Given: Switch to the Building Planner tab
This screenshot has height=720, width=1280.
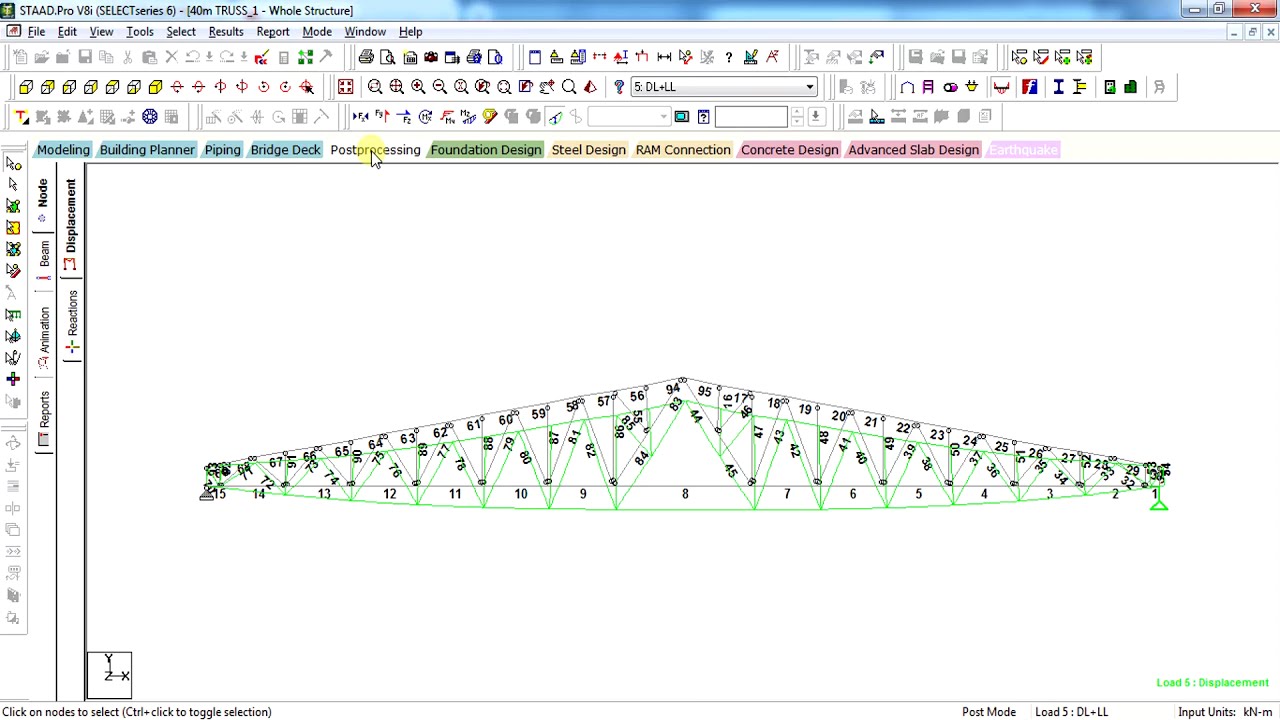Looking at the screenshot, I should pos(147,150).
